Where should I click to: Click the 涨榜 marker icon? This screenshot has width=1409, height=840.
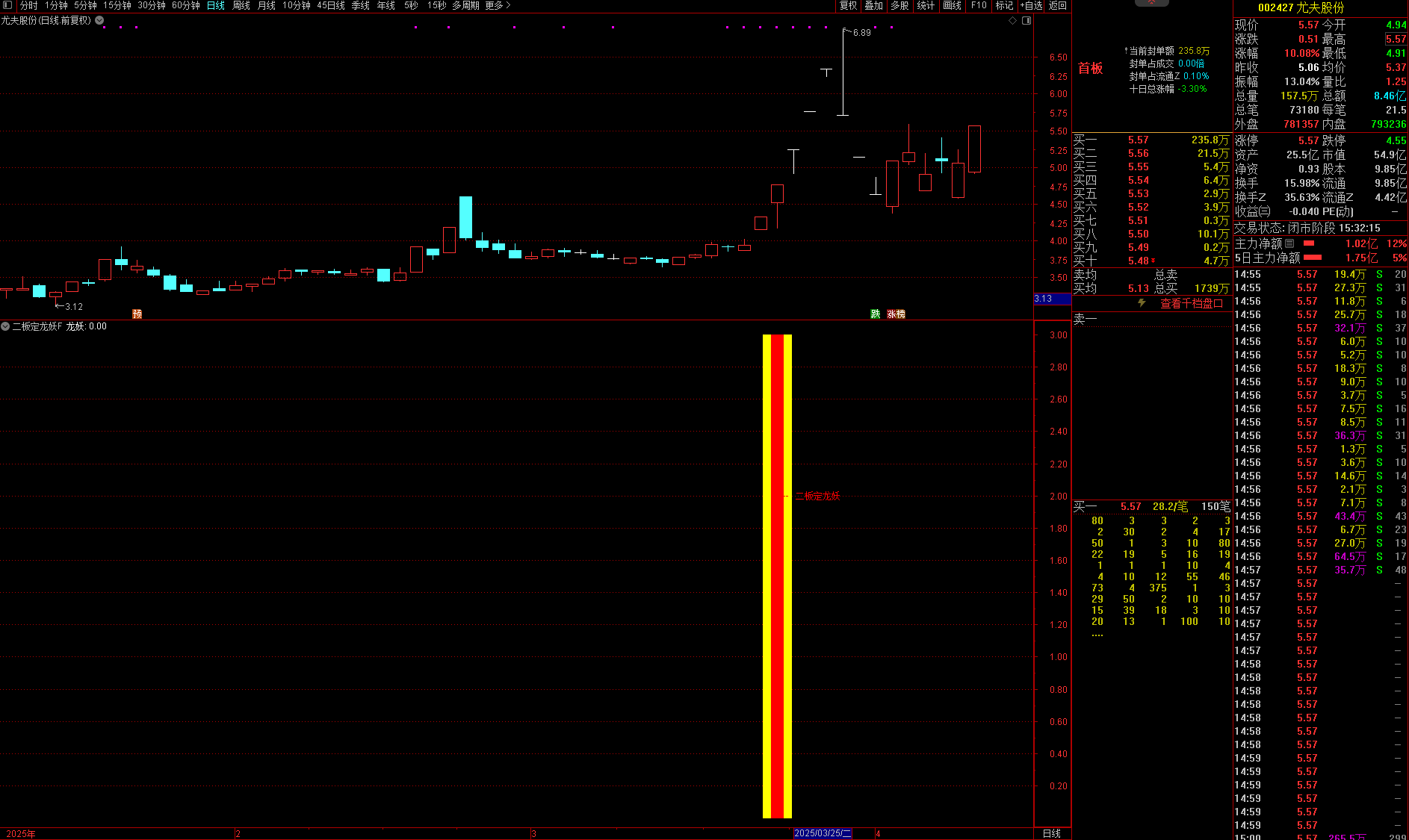[896, 314]
